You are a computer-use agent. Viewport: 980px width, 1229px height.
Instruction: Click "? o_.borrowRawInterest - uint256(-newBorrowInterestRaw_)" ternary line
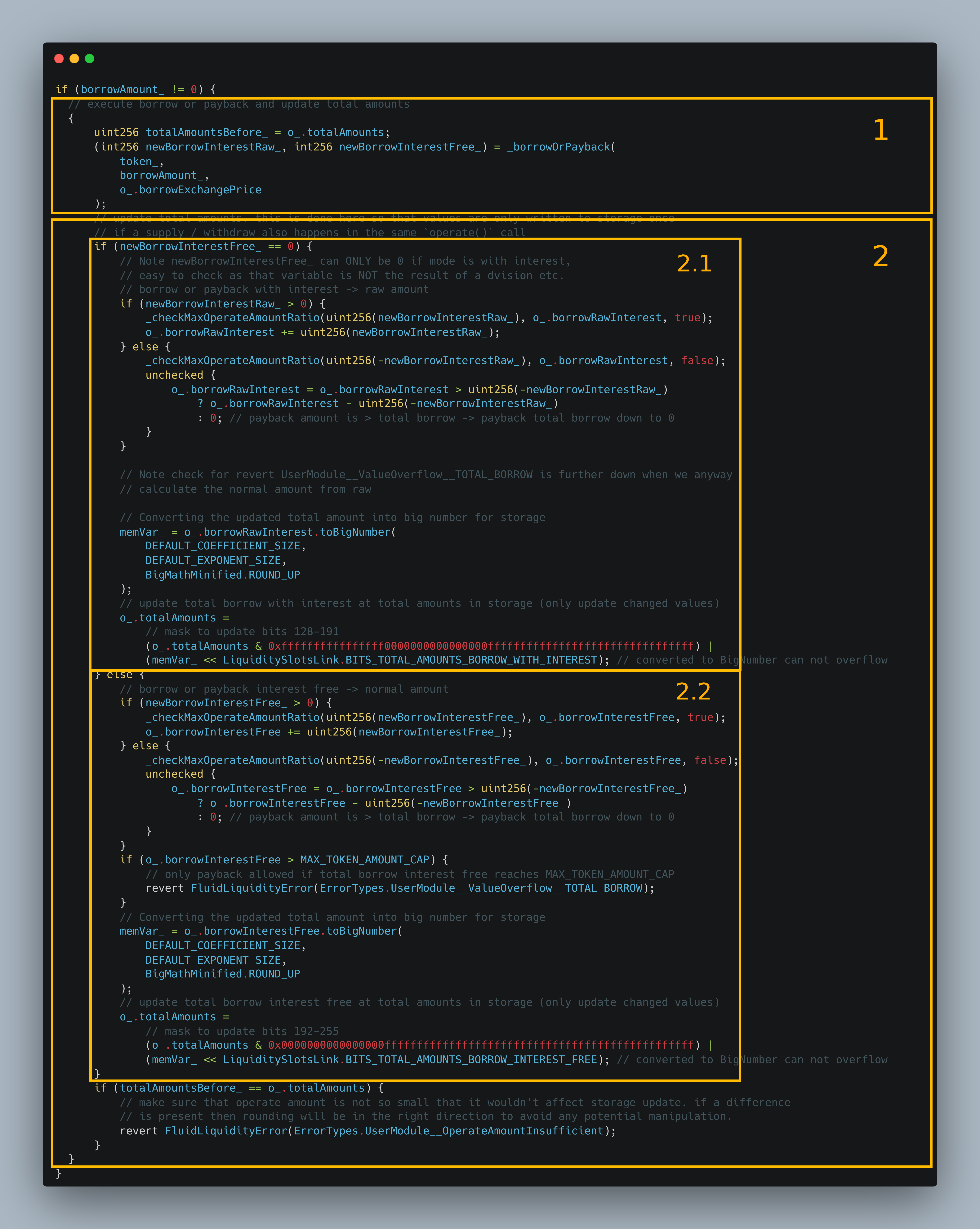(x=378, y=404)
